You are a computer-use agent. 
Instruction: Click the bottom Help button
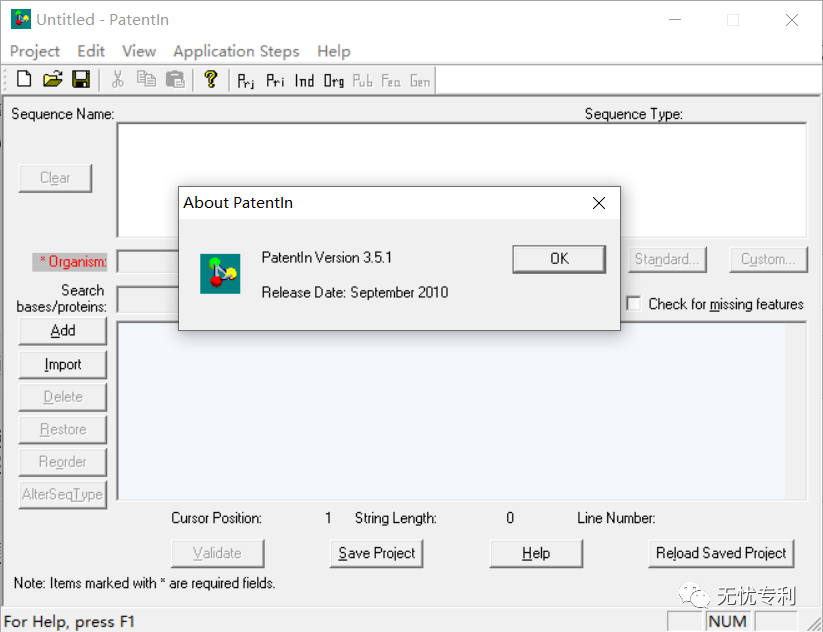[536, 553]
